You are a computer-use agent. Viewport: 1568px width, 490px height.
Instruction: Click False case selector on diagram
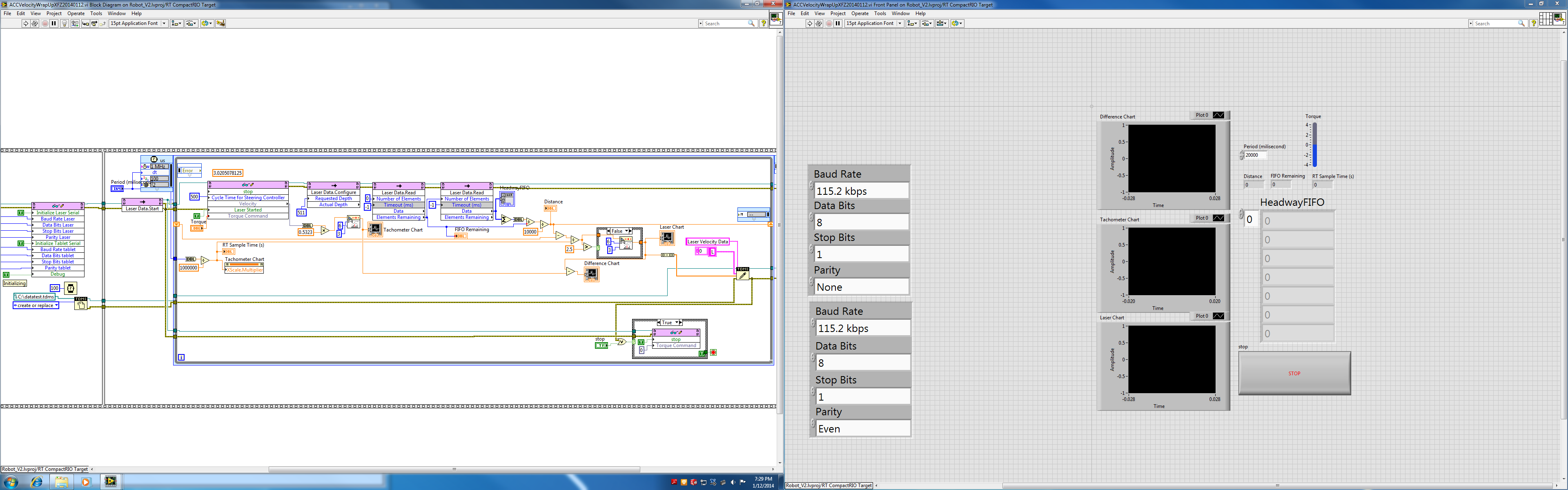[620, 231]
